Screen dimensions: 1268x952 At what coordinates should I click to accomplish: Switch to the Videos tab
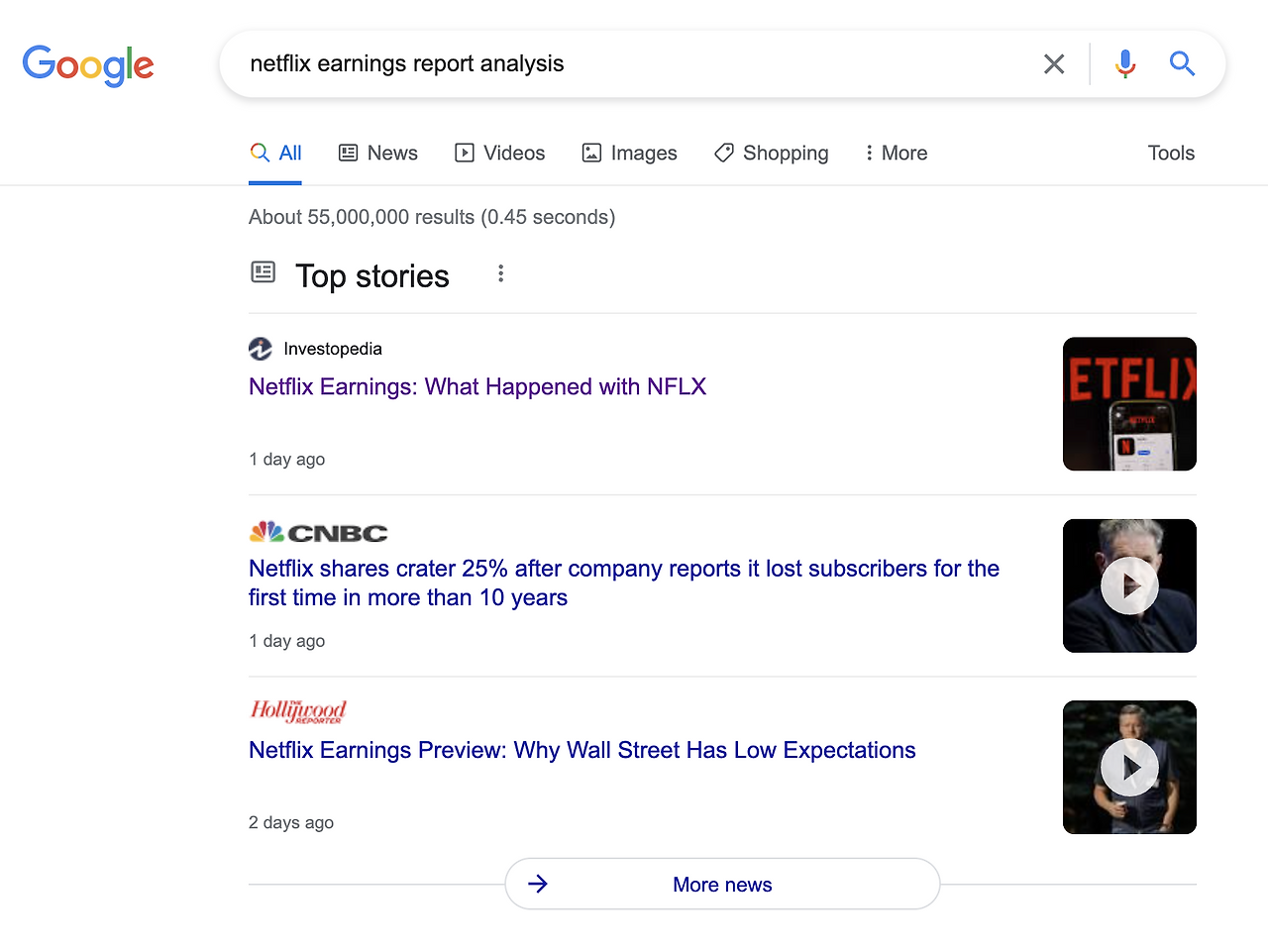[x=500, y=154]
